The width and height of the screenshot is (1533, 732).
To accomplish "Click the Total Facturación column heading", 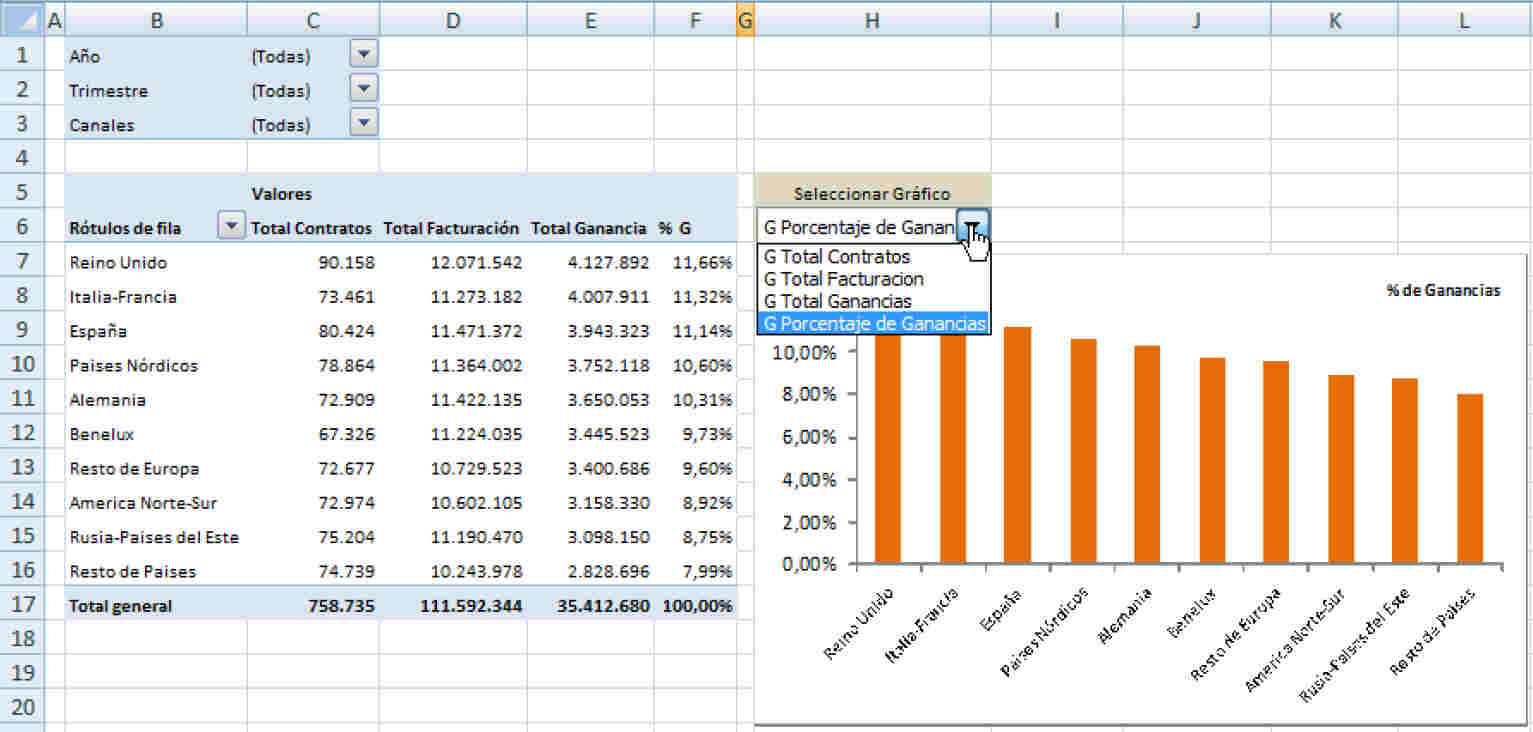I will [451, 229].
